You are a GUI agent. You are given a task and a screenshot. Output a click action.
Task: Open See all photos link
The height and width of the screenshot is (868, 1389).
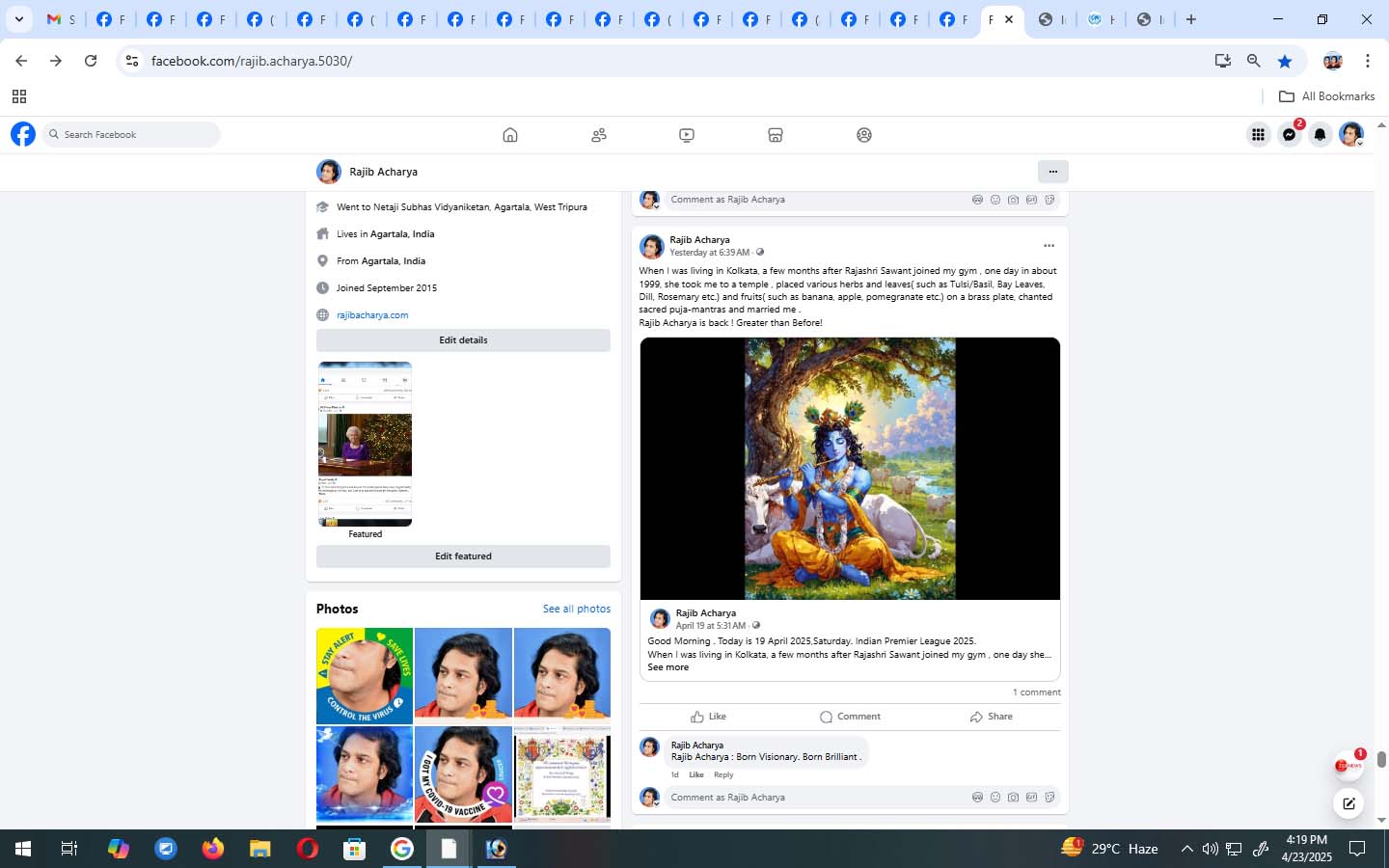click(x=577, y=609)
